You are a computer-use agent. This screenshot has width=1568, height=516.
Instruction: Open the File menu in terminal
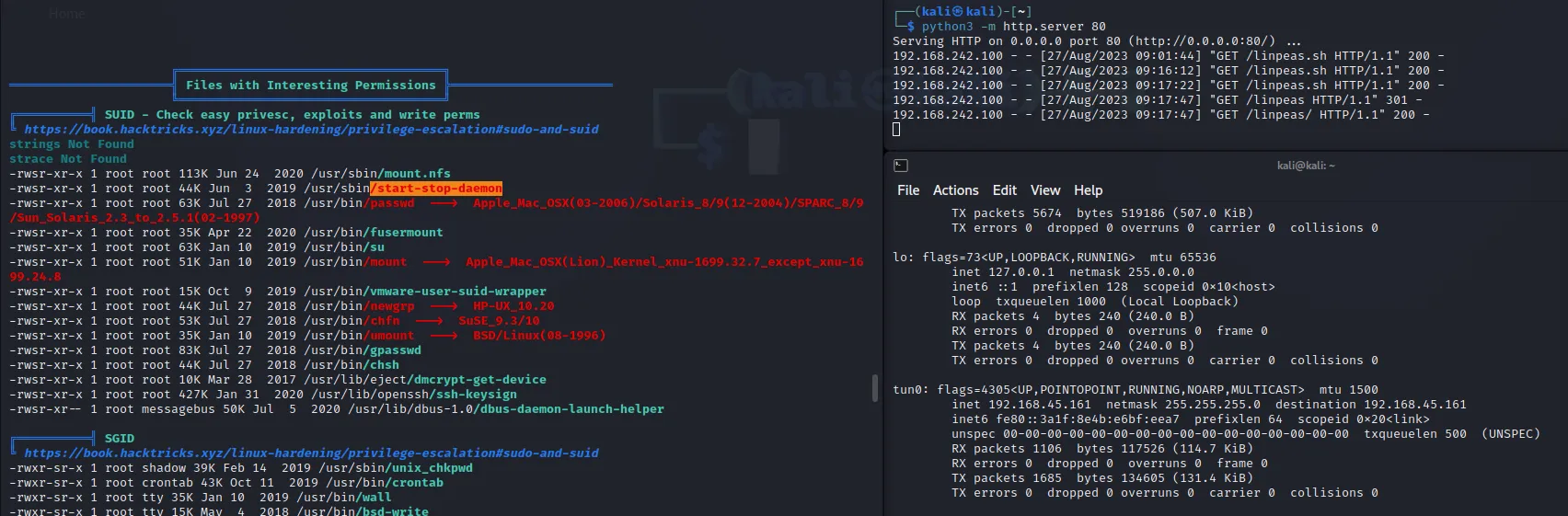[x=908, y=190]
